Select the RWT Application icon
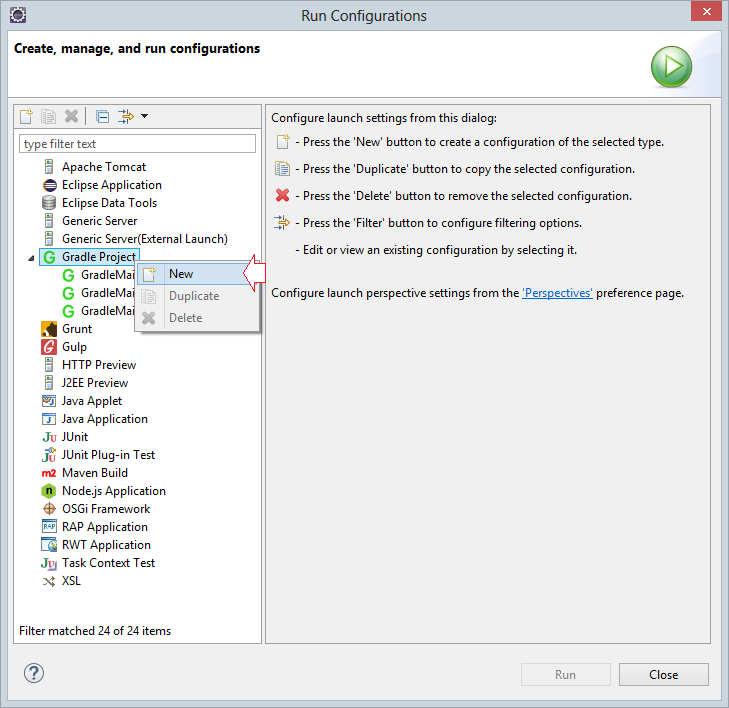Image resolution: width=729 pixels, height=708 pixels. click(49, 545)
